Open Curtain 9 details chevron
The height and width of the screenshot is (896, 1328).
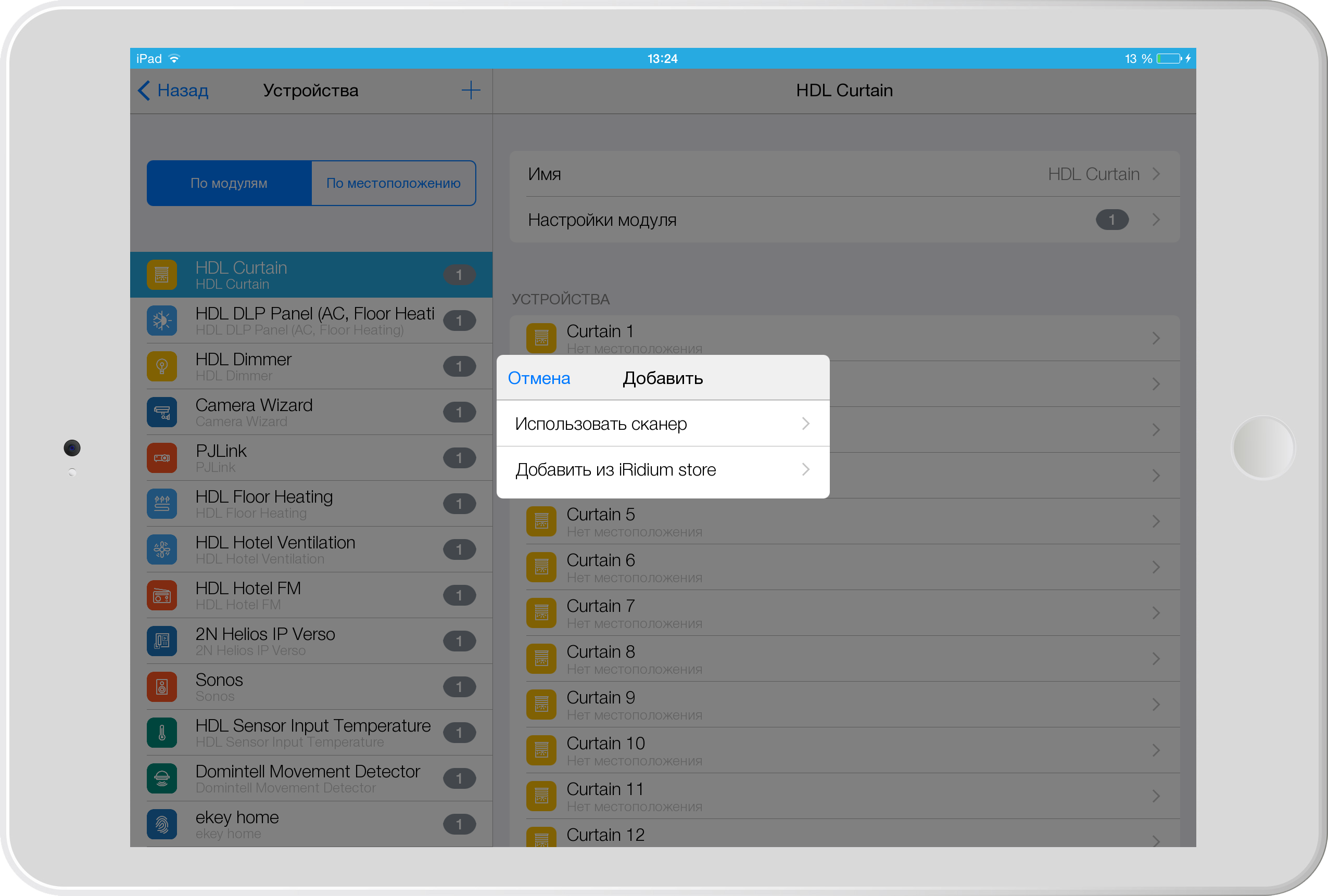click(x=1156, y=705)
